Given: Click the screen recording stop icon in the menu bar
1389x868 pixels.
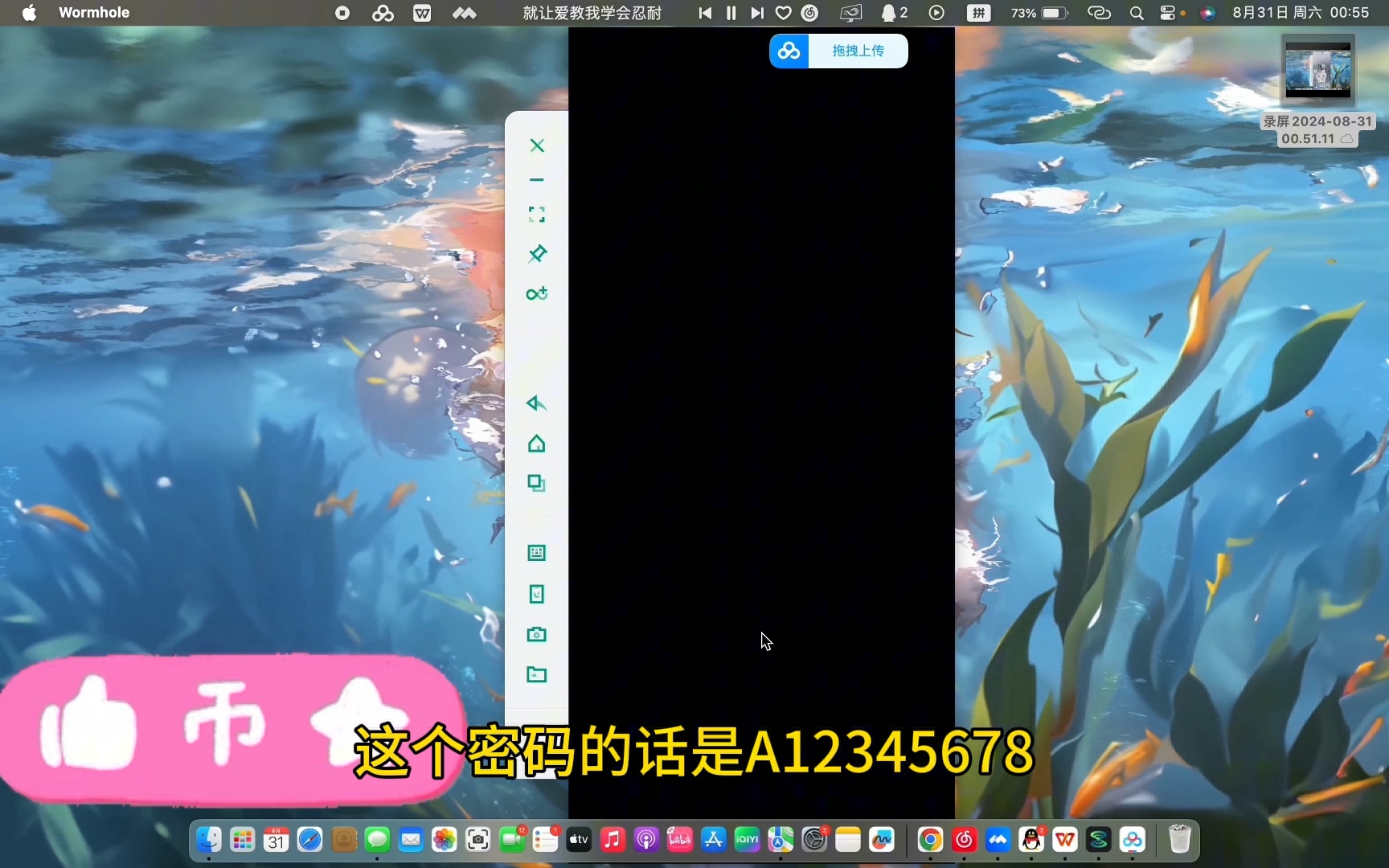Looking at the screenshot, I should tap(342, 13).
